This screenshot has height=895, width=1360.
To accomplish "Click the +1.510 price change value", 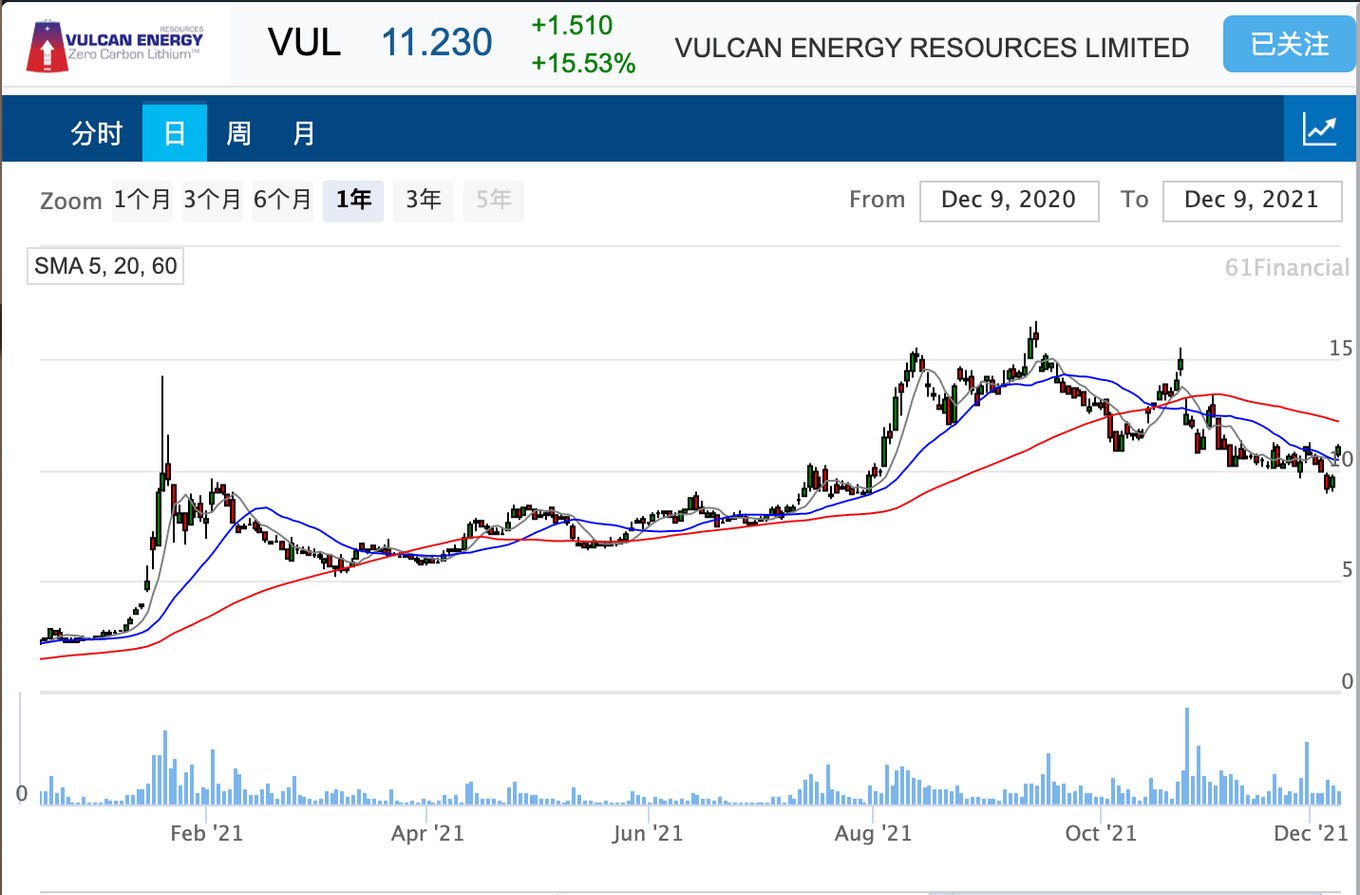I will coord(572,25).
